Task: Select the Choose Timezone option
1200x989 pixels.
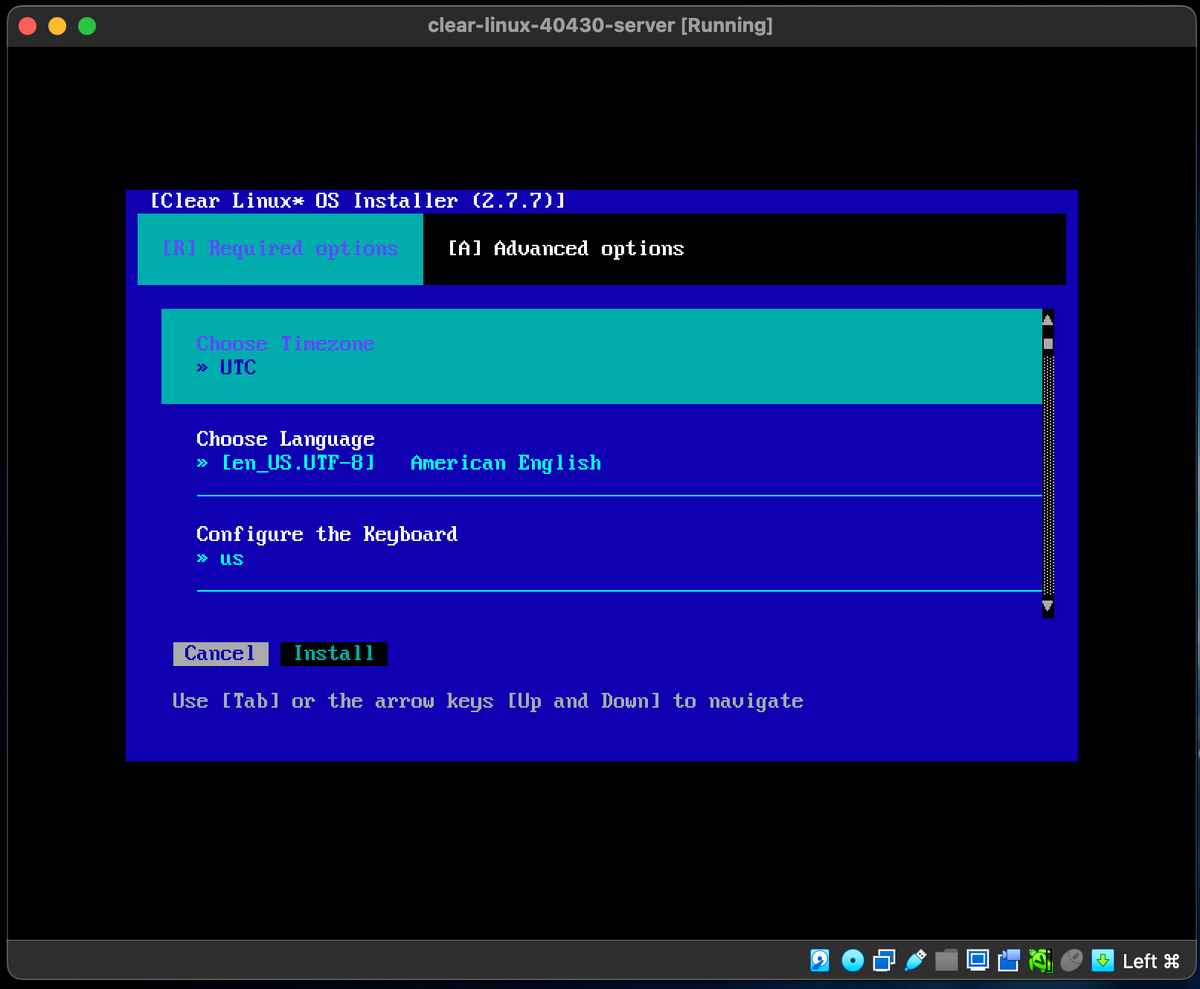Action: (285, 343)
